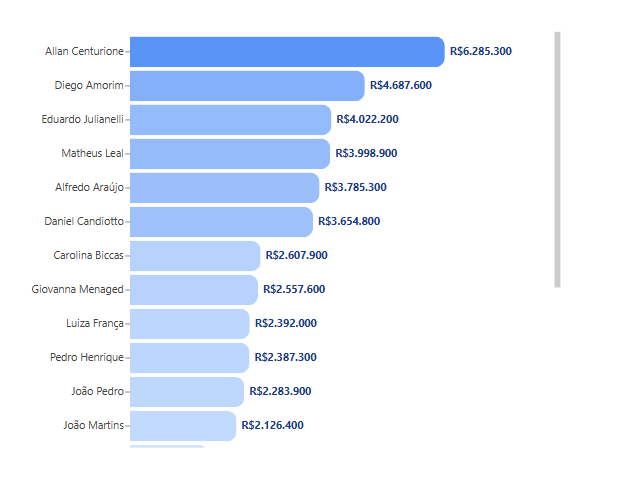Click the Carolina Biccas bar

(x=195, y=256)
